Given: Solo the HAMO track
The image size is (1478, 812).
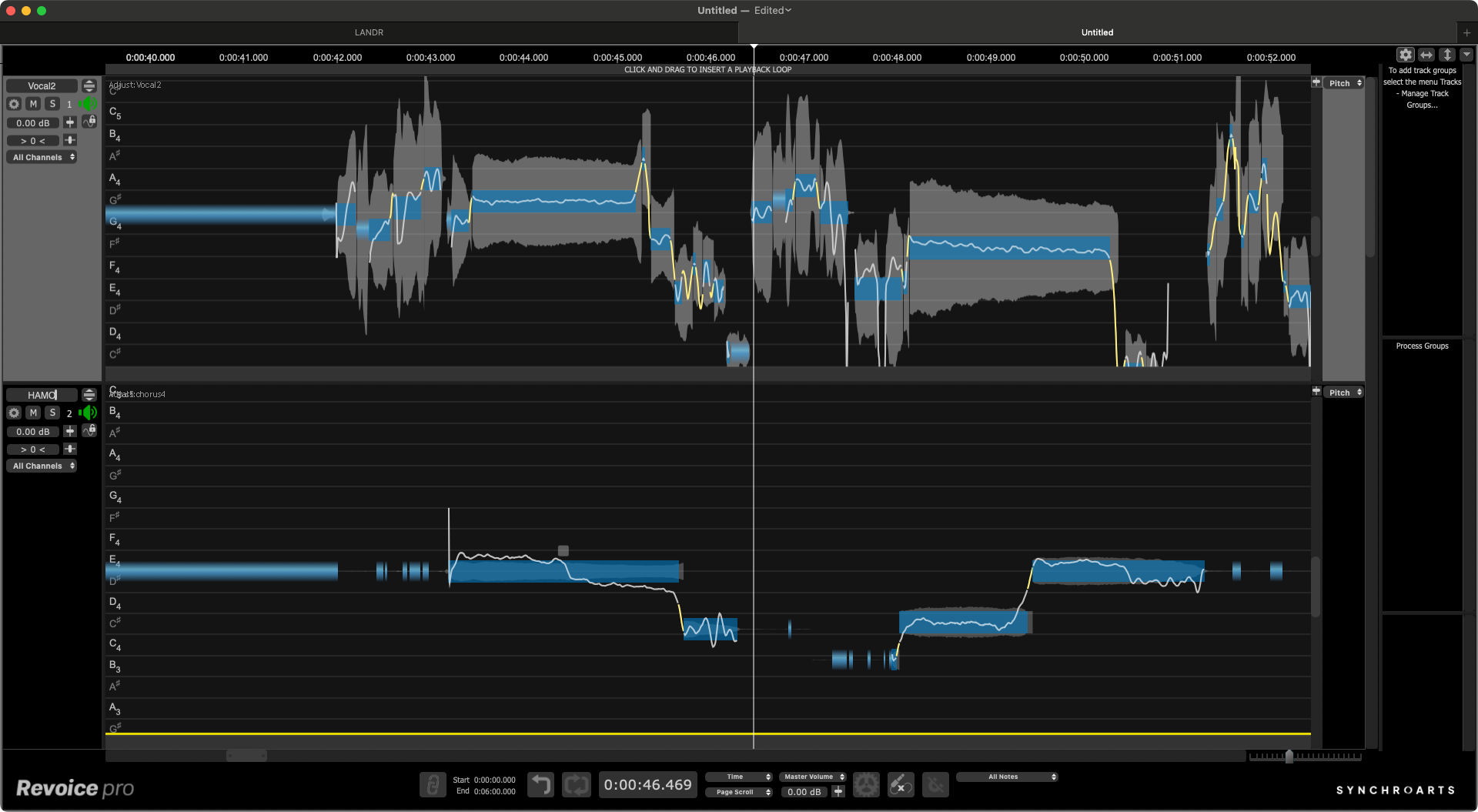Looking at the screenshot, I should point(52,413).
